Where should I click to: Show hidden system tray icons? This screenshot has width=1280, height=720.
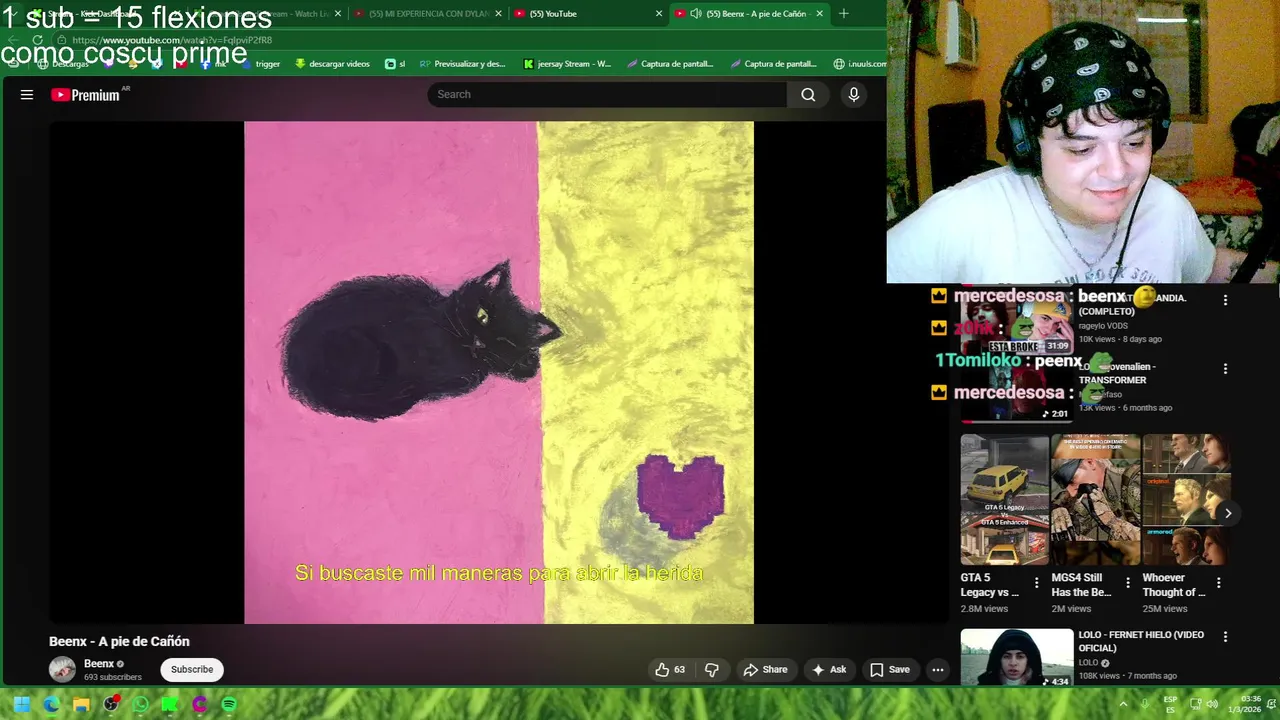[1123, 705]
